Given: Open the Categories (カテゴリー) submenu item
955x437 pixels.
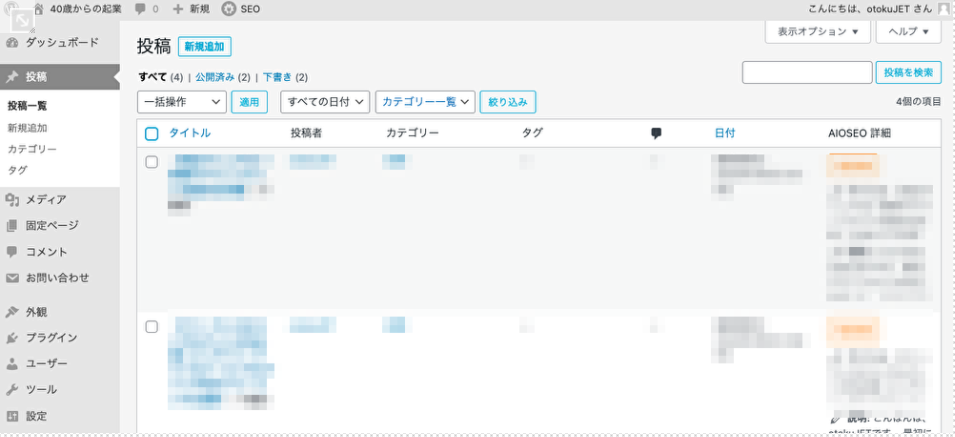Looking at the screenshot, I should click(x=32, y=149).
